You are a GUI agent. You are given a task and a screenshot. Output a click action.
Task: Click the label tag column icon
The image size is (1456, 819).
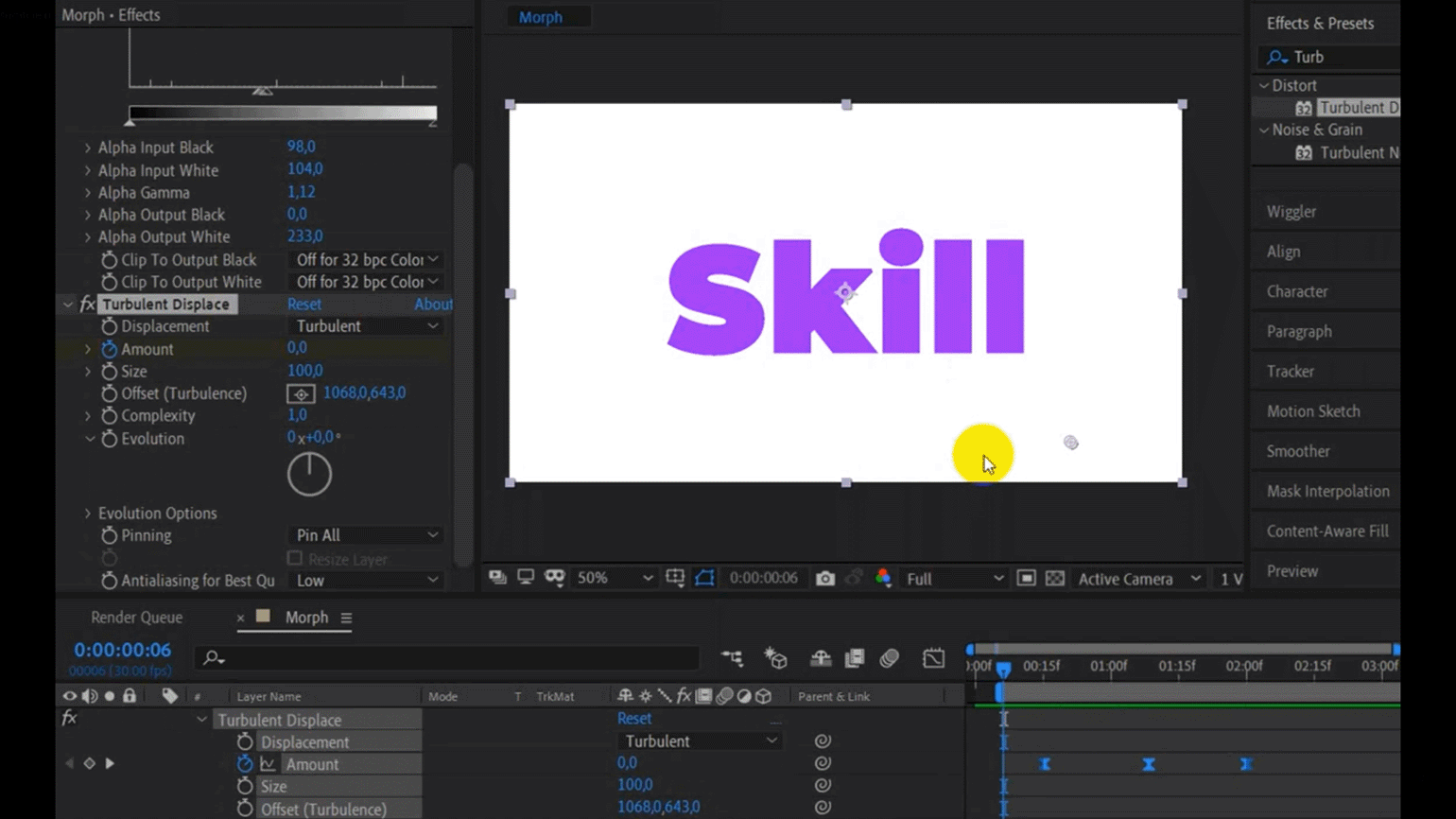169,696
